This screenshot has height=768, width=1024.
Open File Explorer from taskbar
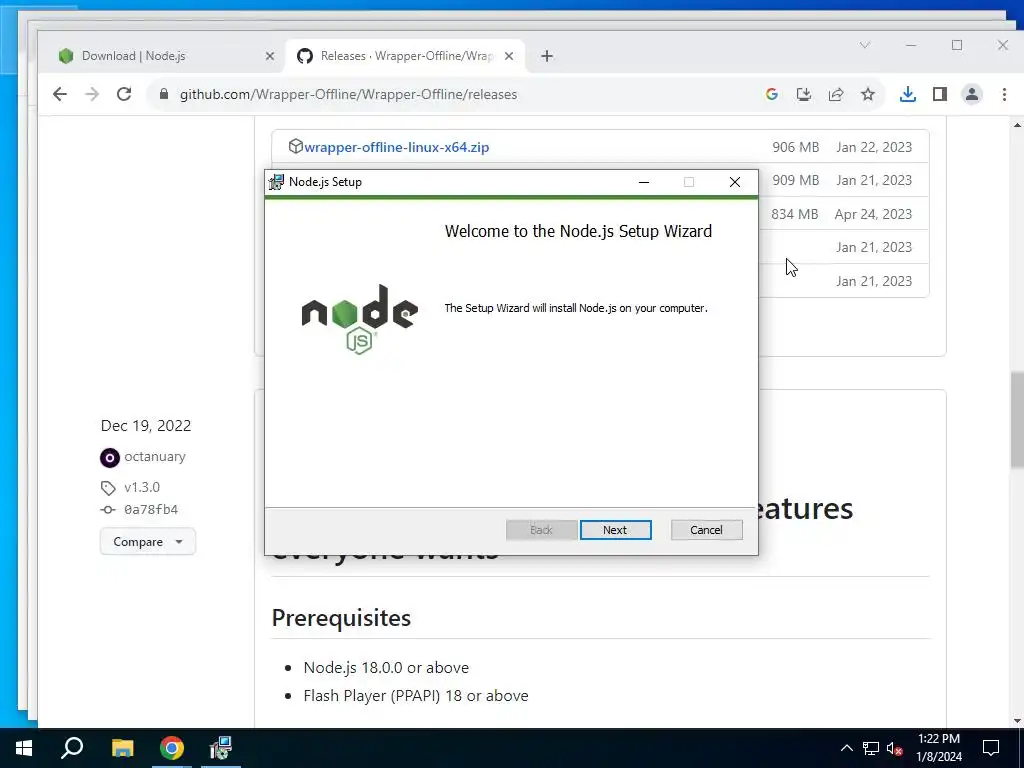tap(122, 748)
